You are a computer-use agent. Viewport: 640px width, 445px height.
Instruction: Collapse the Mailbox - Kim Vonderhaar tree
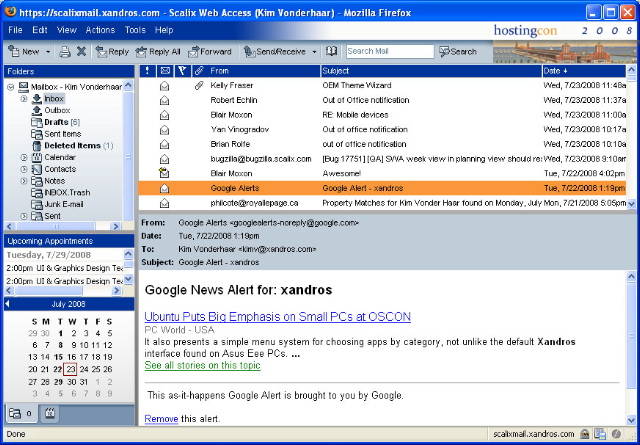tap(10, 87)
